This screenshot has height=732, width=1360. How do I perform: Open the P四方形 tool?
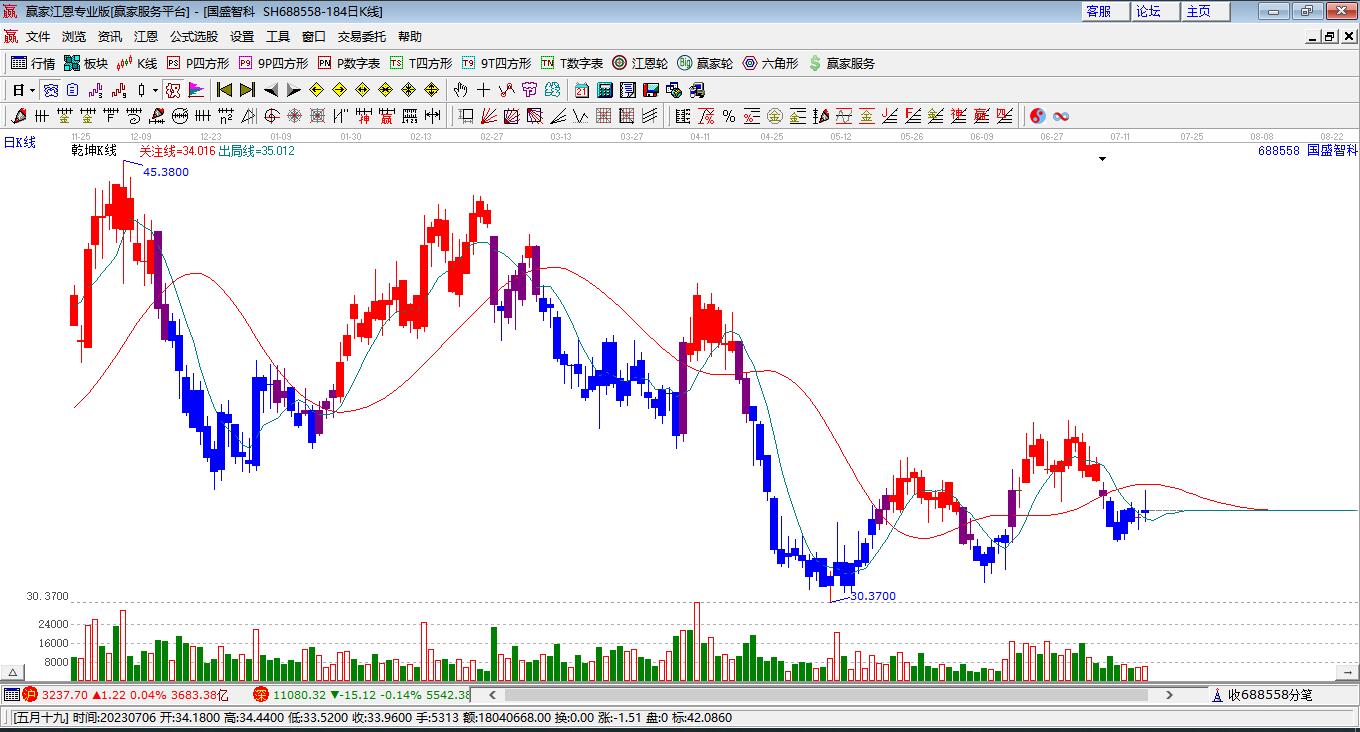198,63
